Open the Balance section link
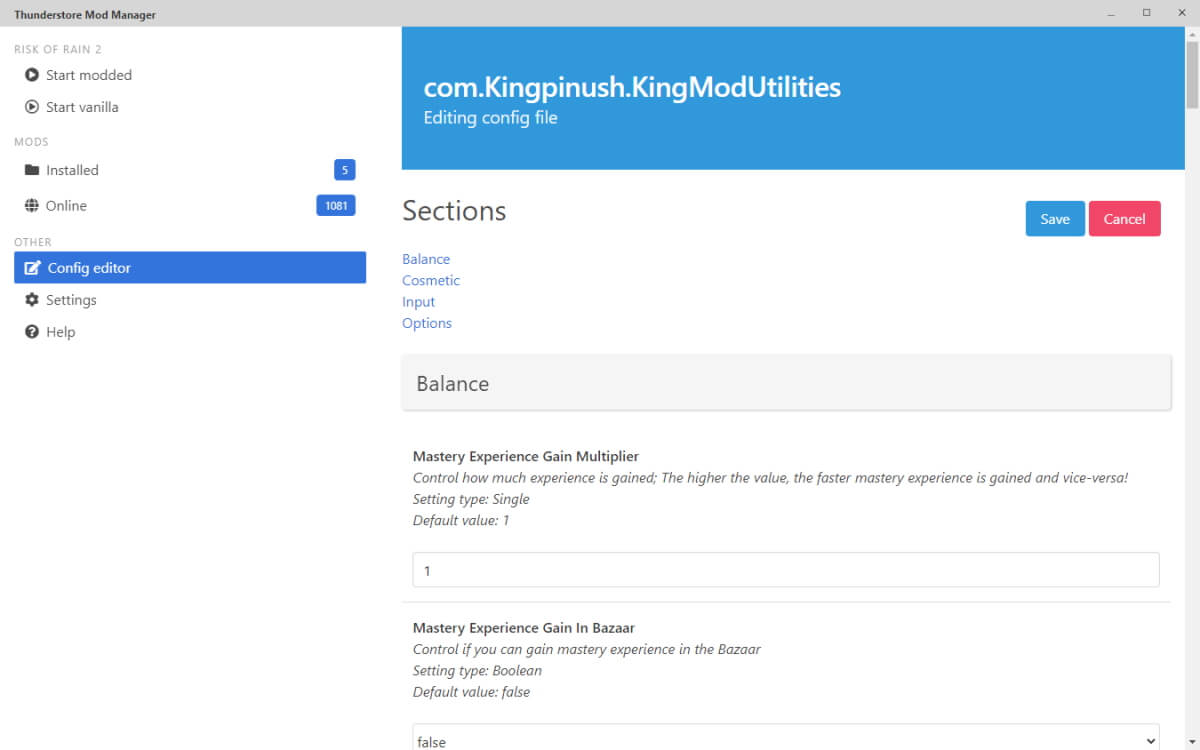This screenshot has width=1200, height=750. [x=426, y=259]
